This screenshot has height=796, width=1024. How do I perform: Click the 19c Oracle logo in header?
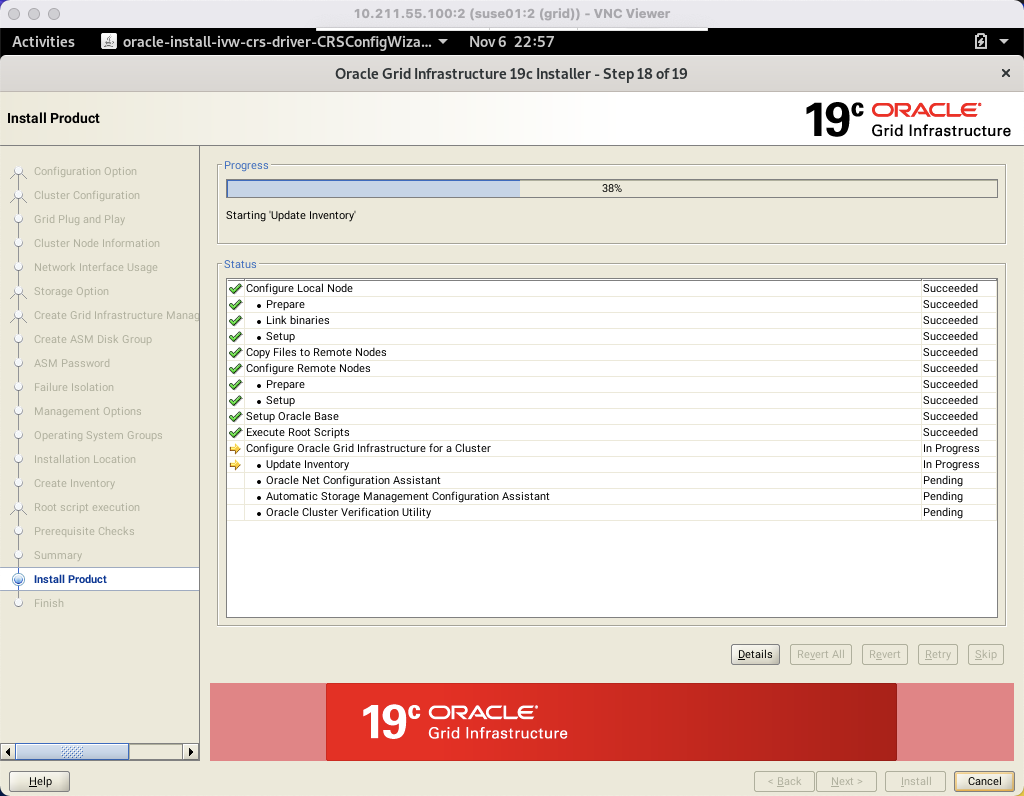click(907, 119)
